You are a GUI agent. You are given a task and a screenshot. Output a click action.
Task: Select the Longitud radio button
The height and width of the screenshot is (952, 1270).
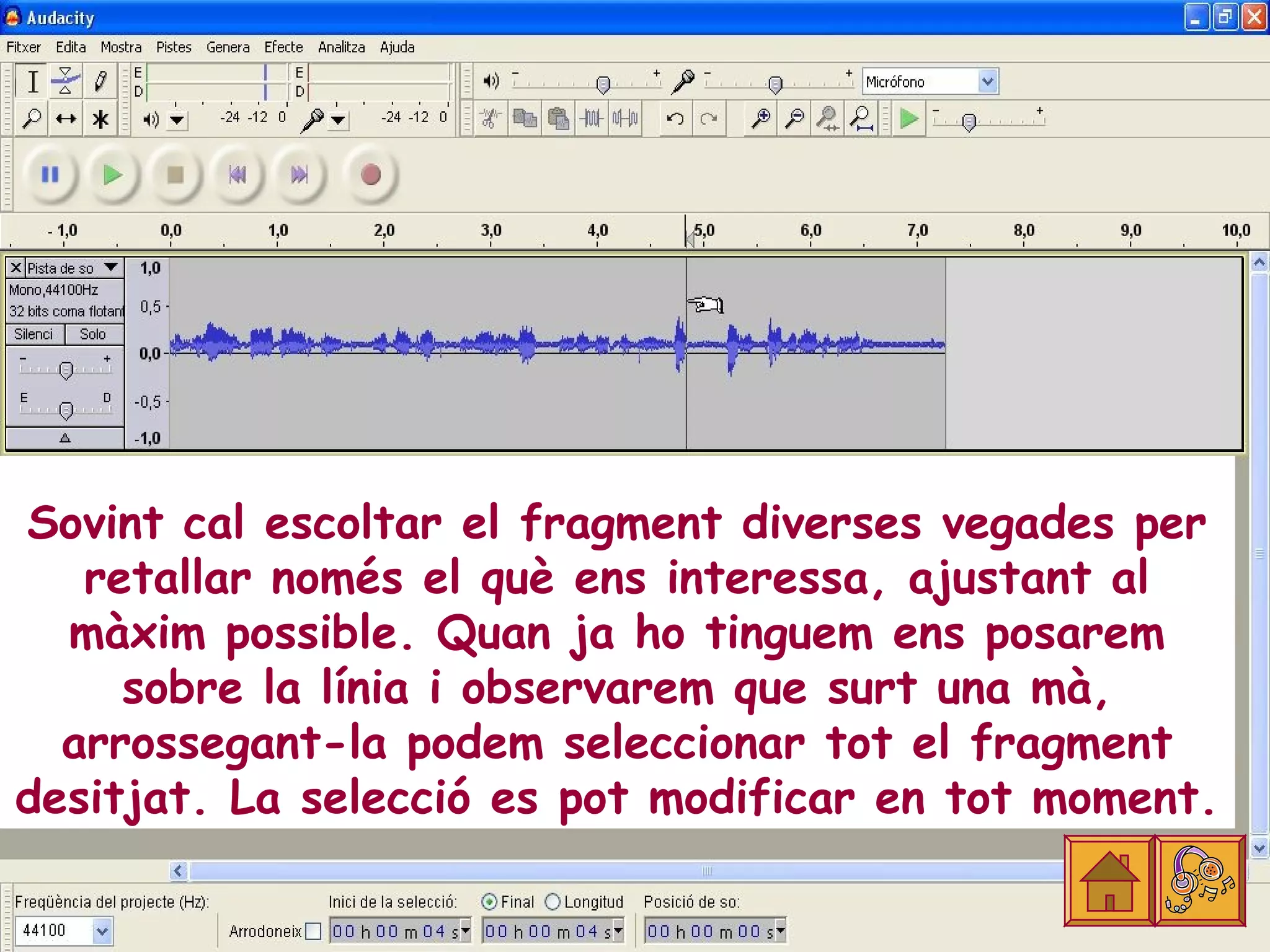pos(553,902)
